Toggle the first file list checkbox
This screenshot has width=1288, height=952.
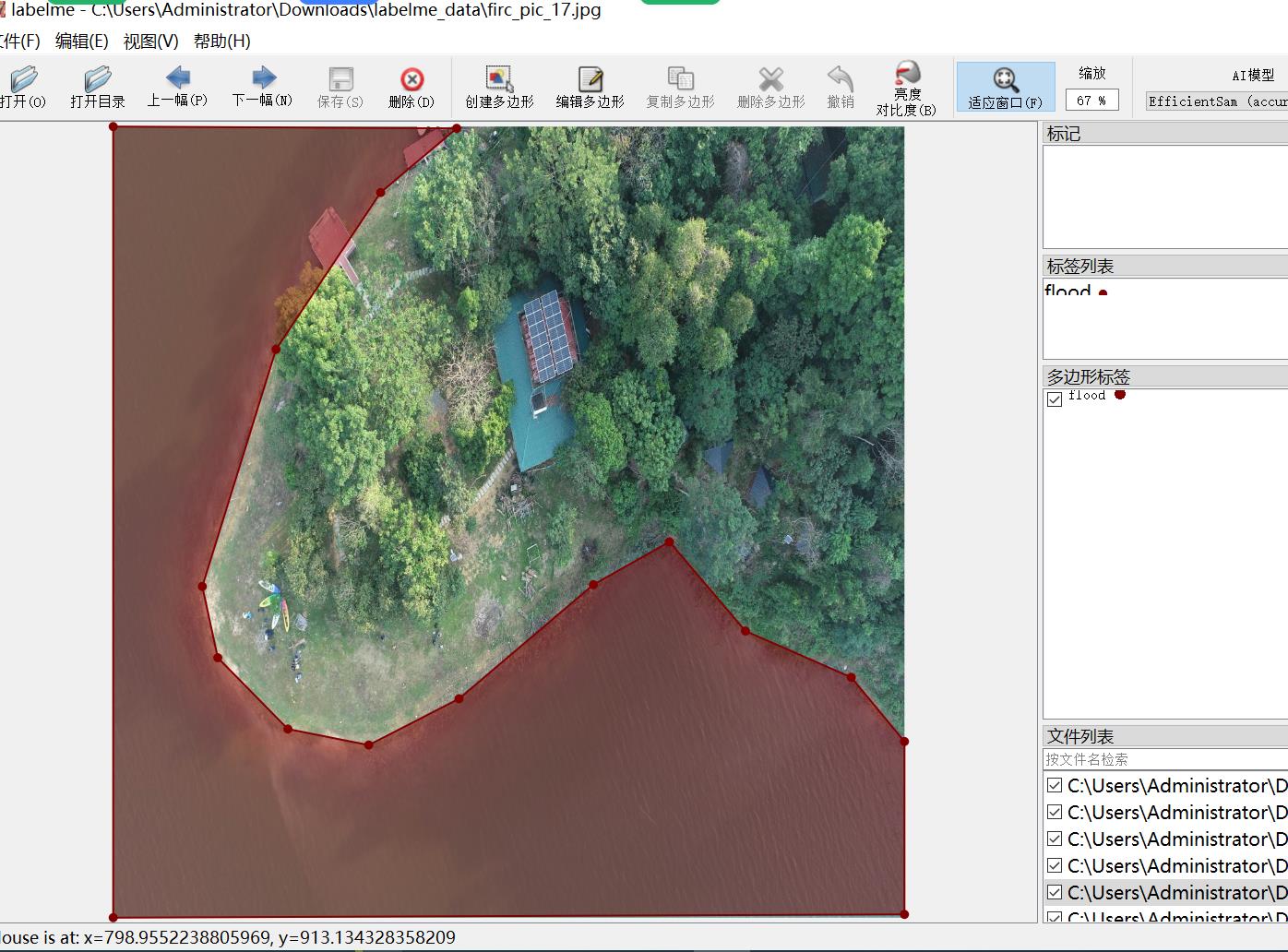coord(1055,785)
